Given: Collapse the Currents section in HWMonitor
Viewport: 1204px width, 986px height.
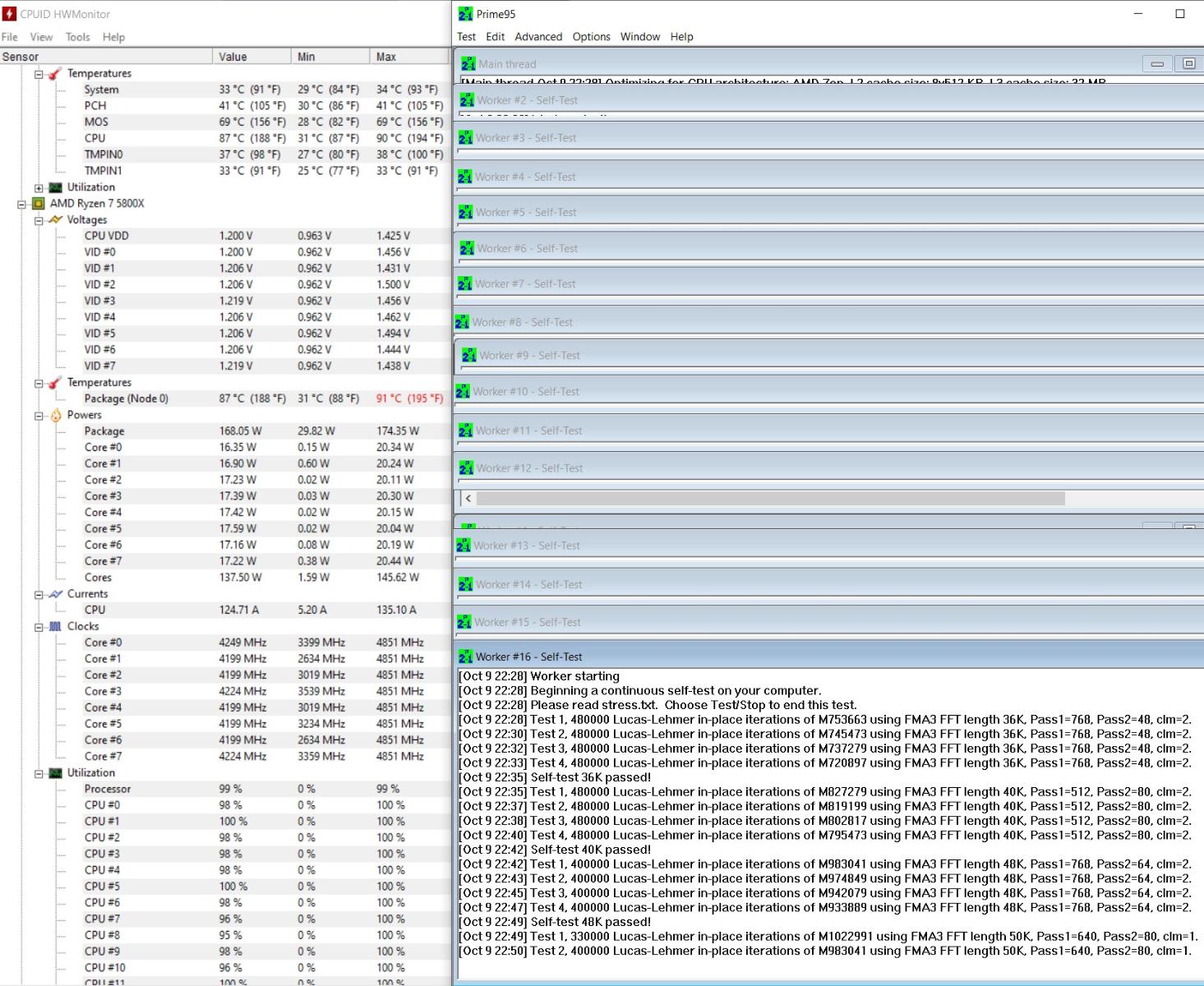Looking at the screenshot, I should [x=39, y=594].
